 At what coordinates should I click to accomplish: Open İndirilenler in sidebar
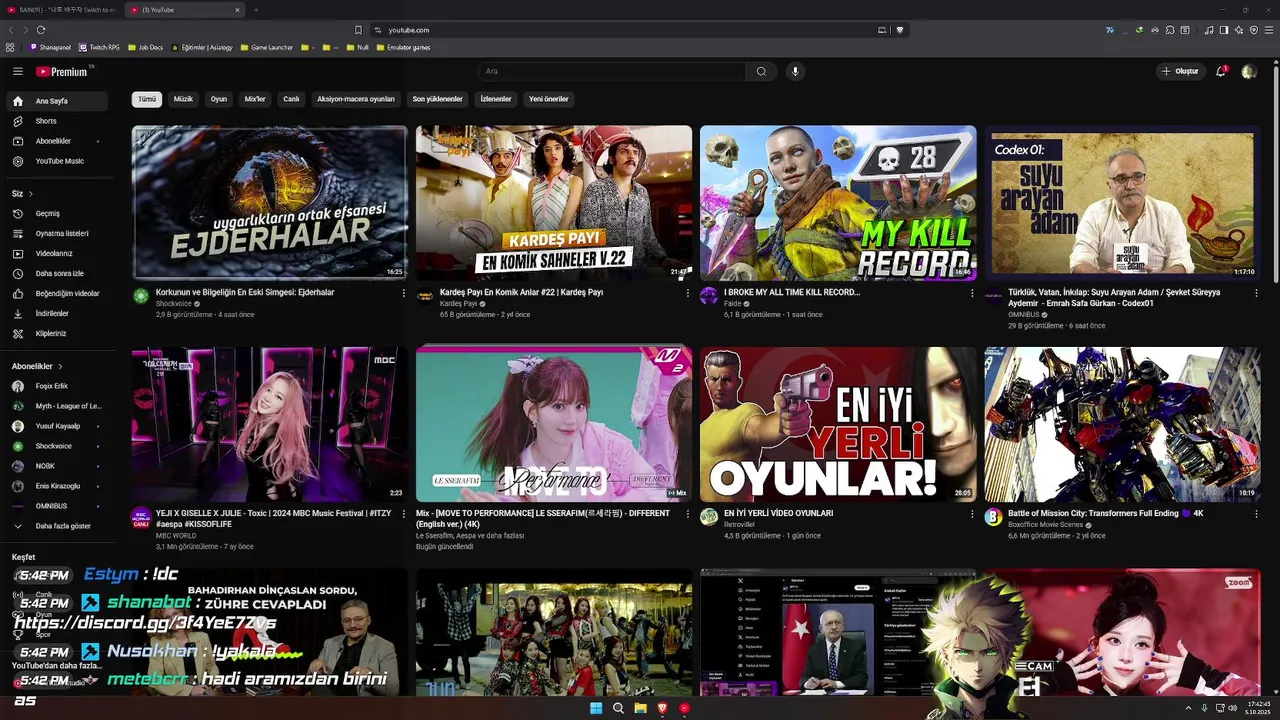tap(56, 313)
